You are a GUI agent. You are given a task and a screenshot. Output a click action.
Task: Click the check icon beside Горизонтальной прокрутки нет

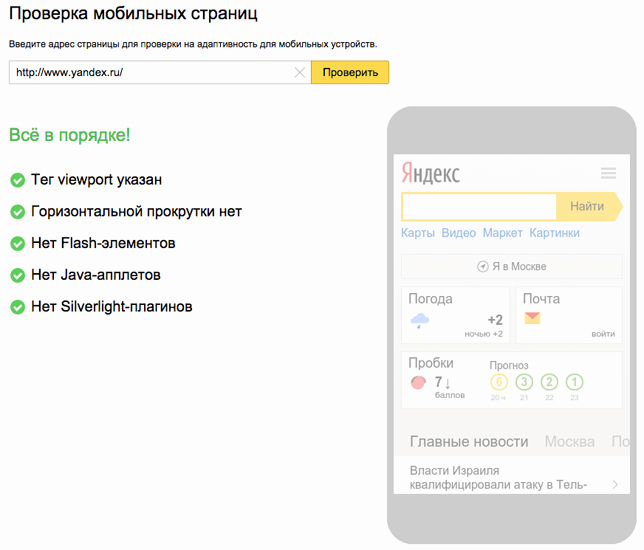[x=18, y=212]
